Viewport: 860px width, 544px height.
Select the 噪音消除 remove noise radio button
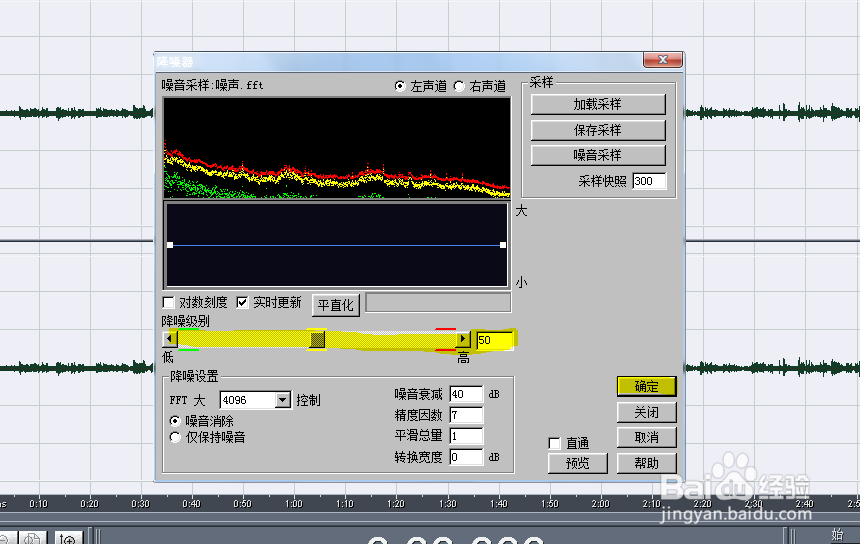175,421
